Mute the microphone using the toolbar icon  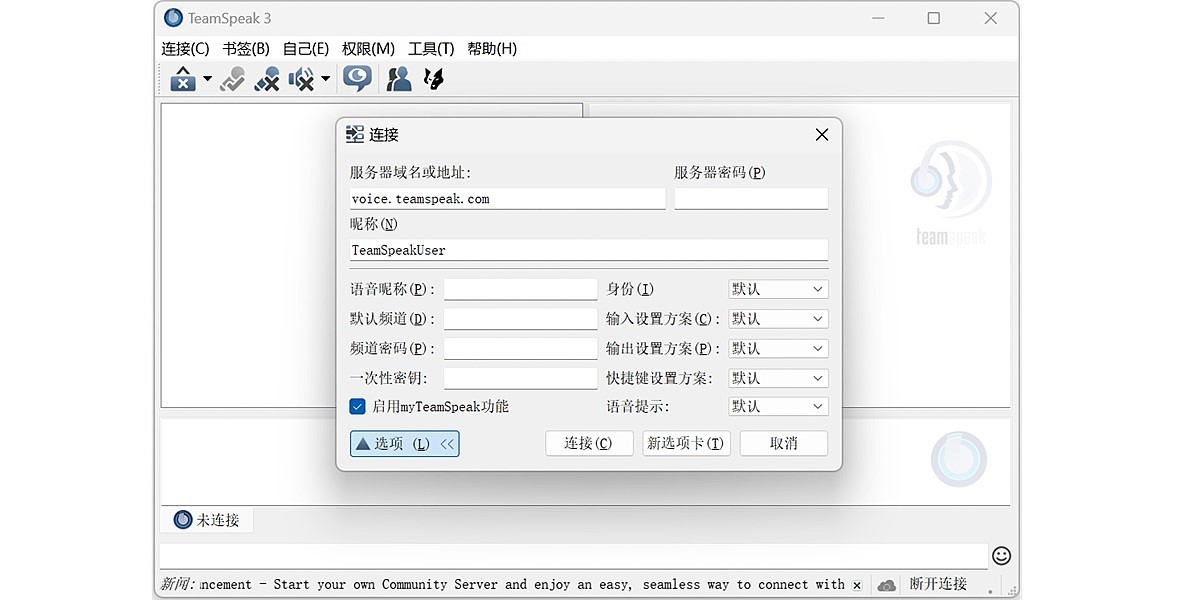(266, 79)
